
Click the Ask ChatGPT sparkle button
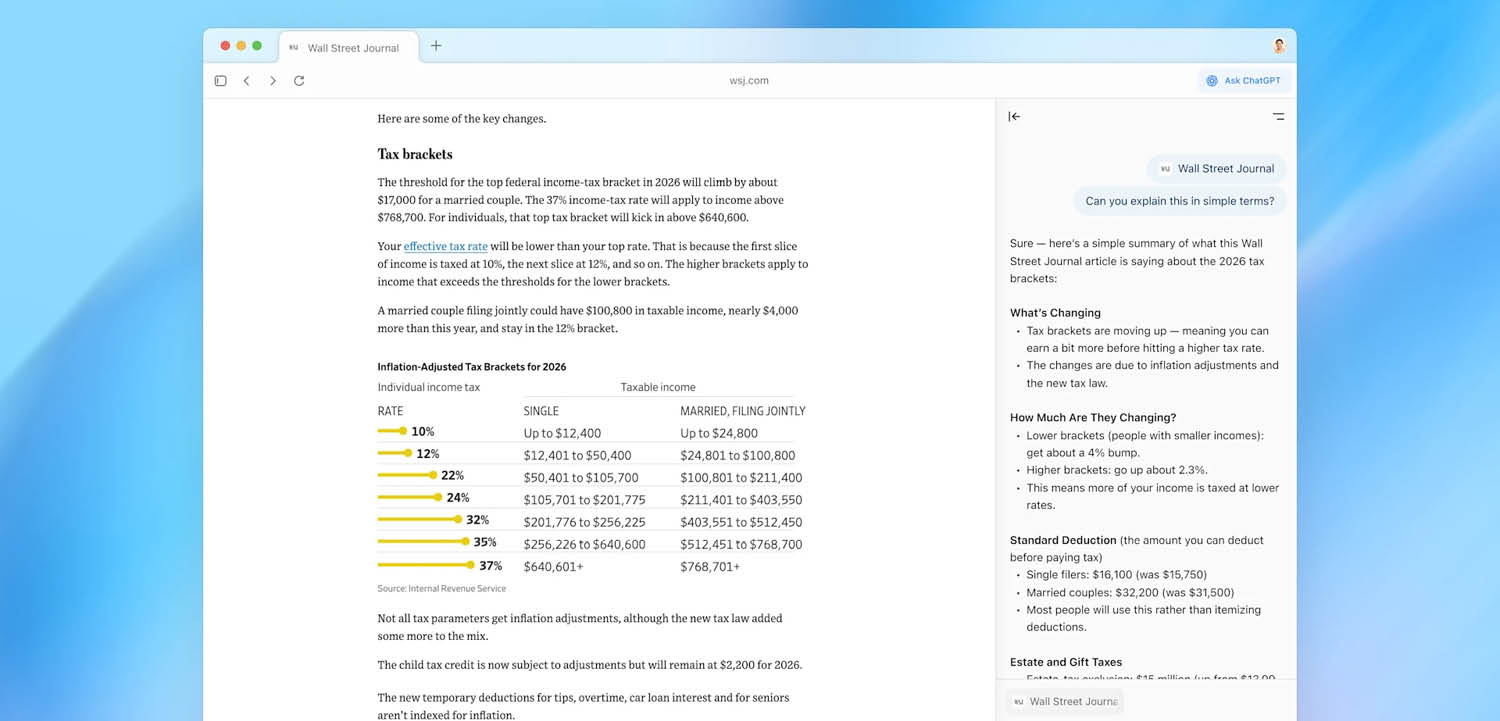pyautogui.click(x=1243, y=80)
